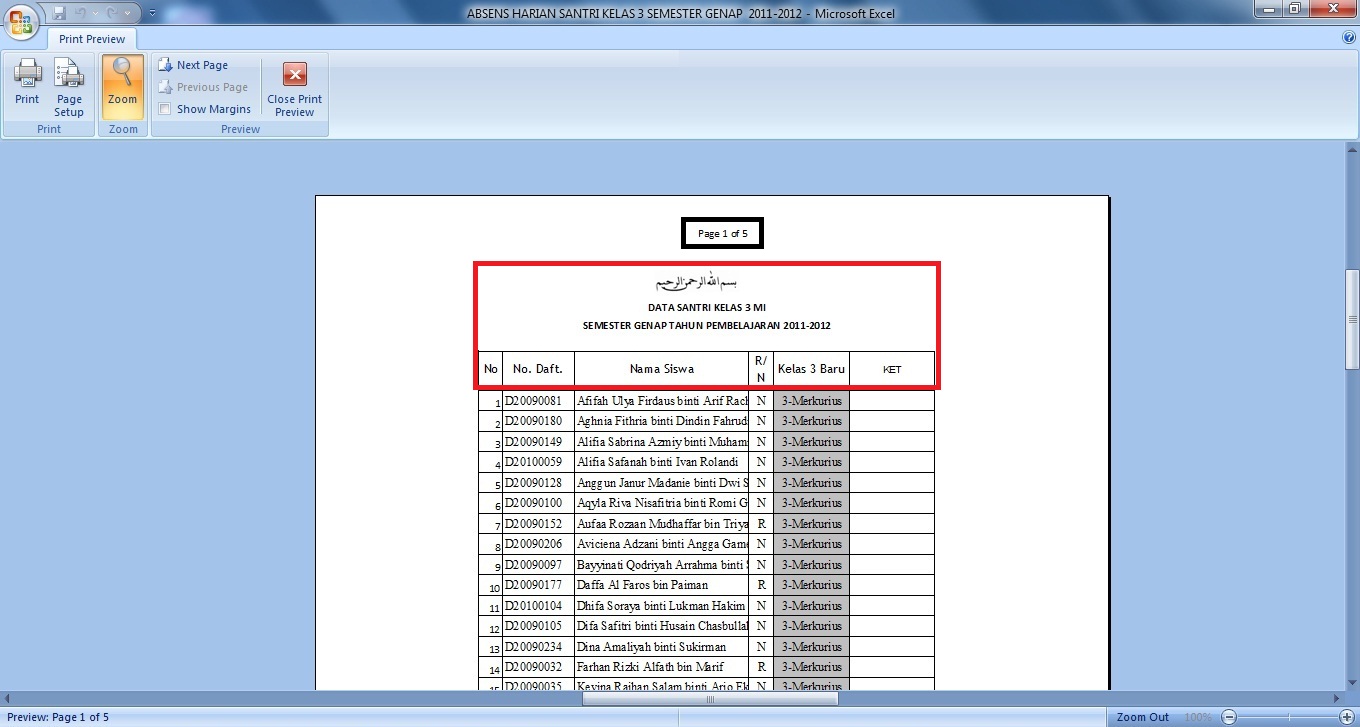Screen dimensions: 1360x727
Task: Open Page Setup dialog
Action: tap(69, 87)
